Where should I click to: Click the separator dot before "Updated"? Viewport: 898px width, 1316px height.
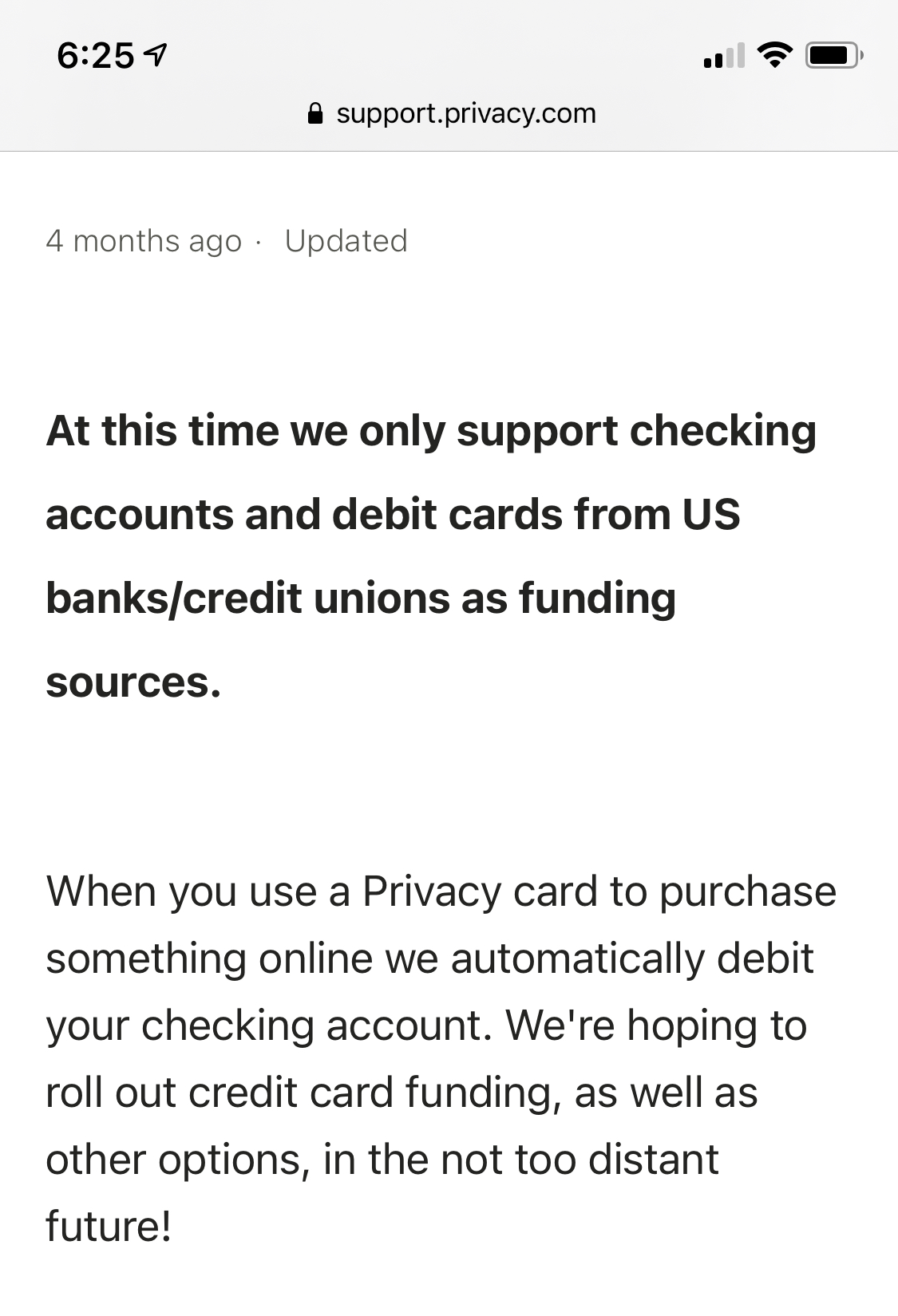(257, 242)
